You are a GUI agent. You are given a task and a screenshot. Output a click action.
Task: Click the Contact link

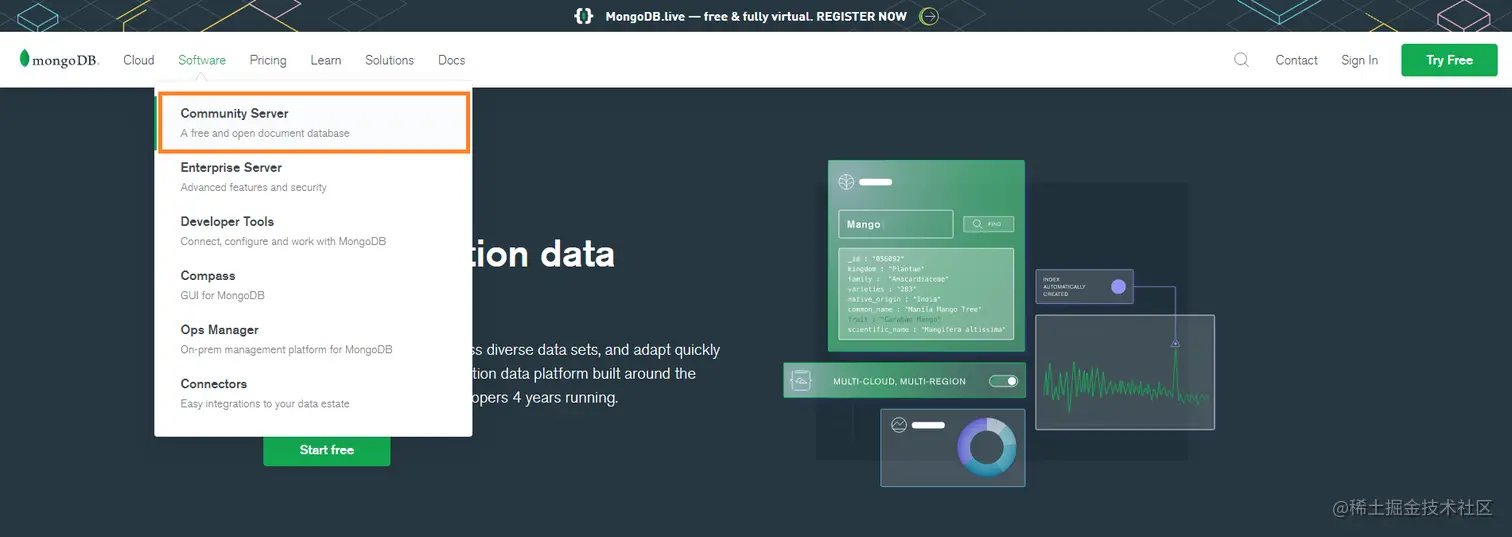point(1296,60)
